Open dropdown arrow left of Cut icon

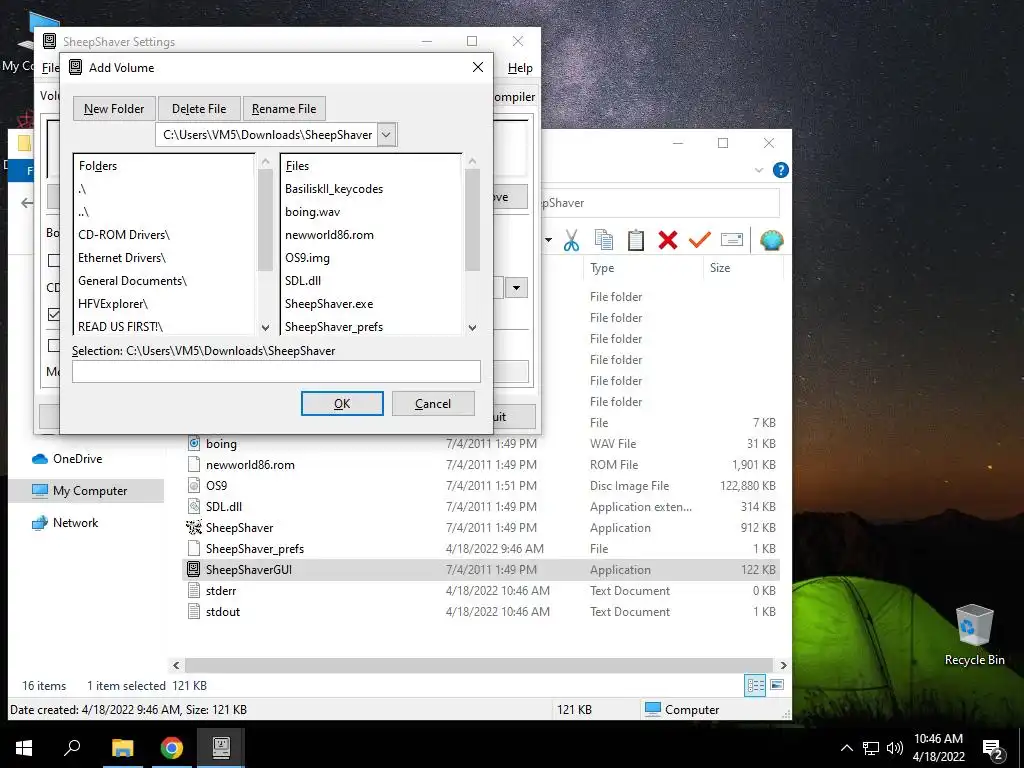[549, 240]
